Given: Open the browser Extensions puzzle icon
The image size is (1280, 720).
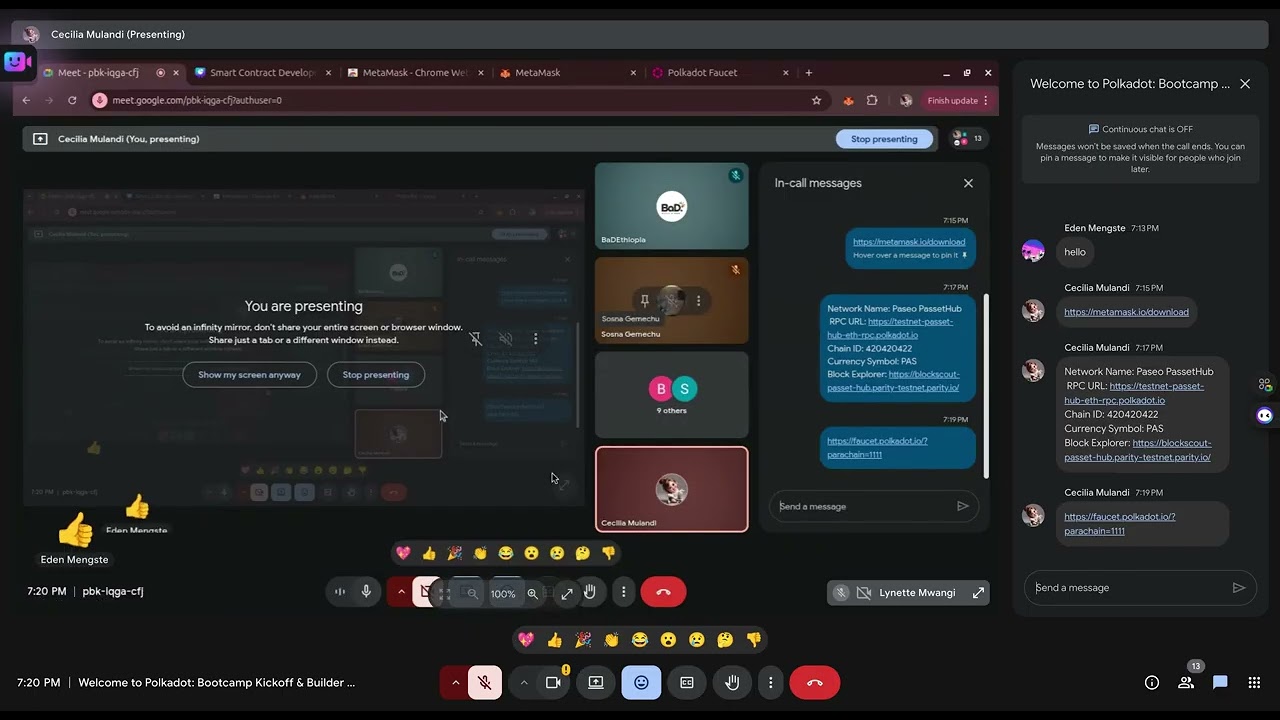Looking at the screenshot, I should point(872,100).
